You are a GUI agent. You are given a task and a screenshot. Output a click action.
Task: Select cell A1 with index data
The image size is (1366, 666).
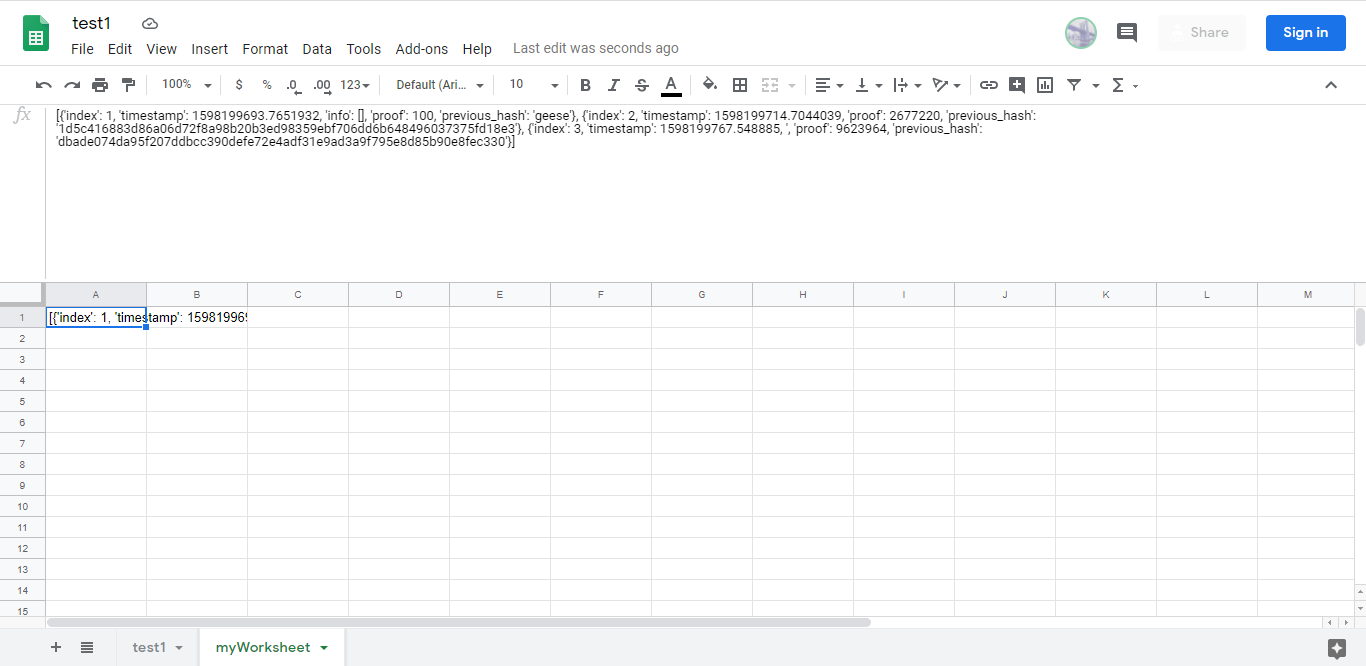click(96, 317)
